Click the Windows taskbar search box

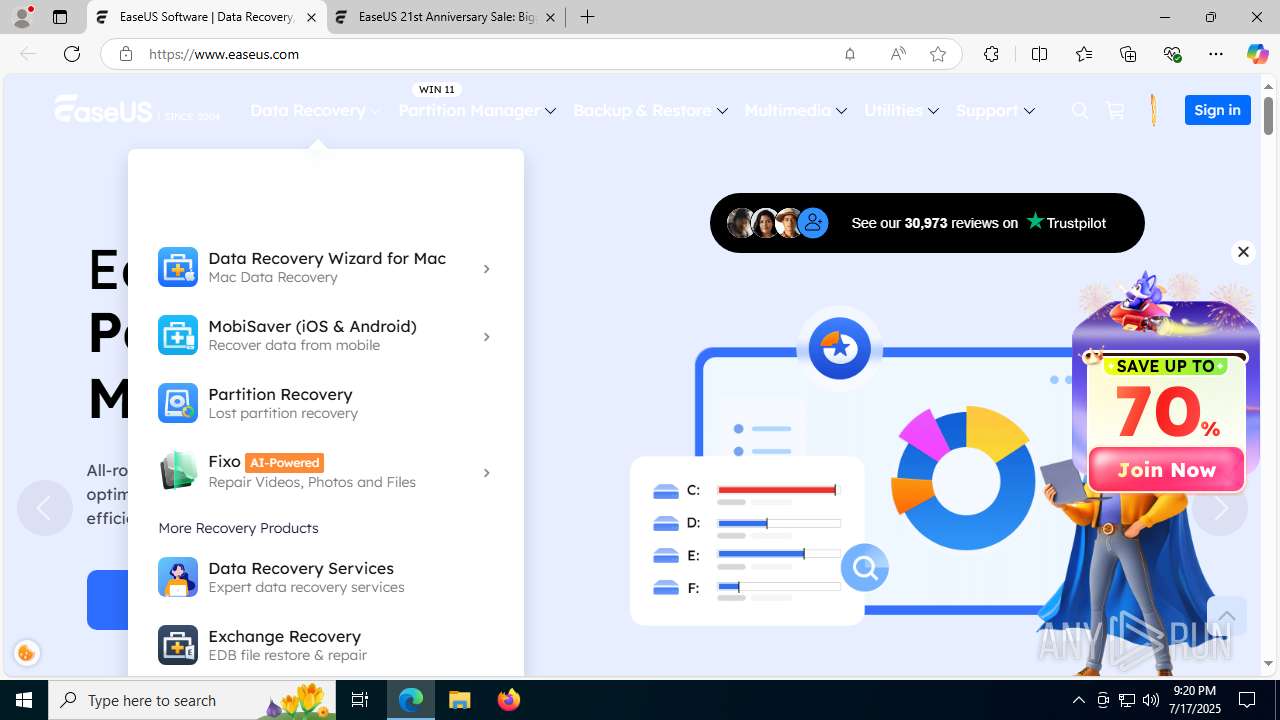point(194,700)
